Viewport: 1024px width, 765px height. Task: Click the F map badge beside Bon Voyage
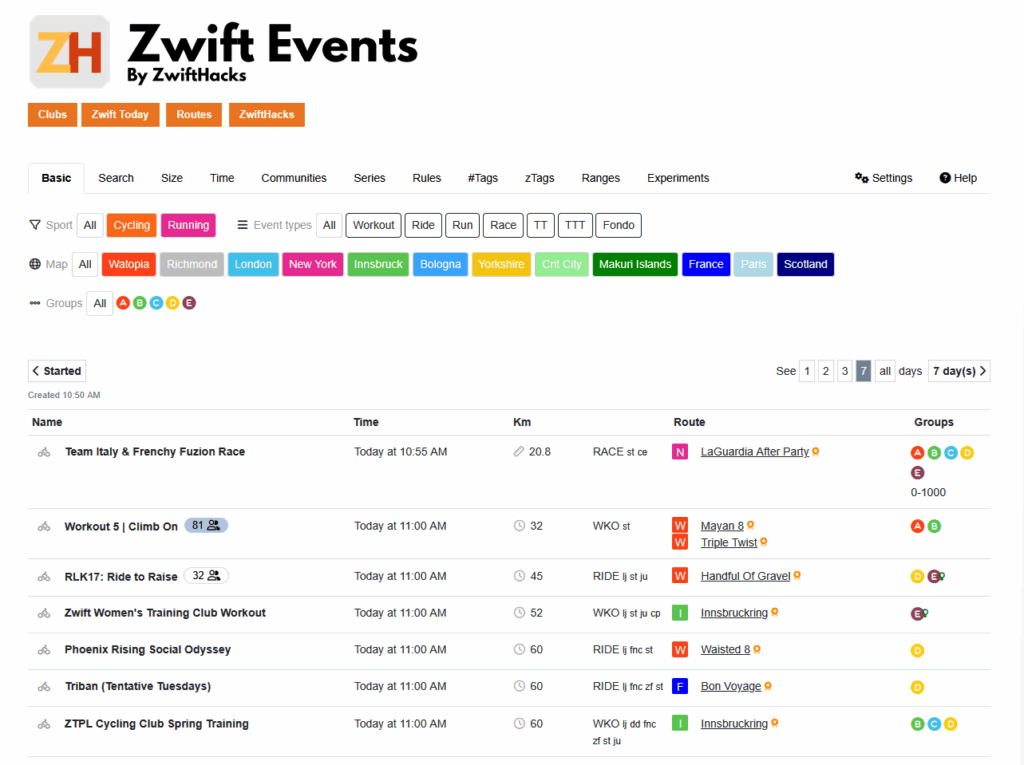680,687
